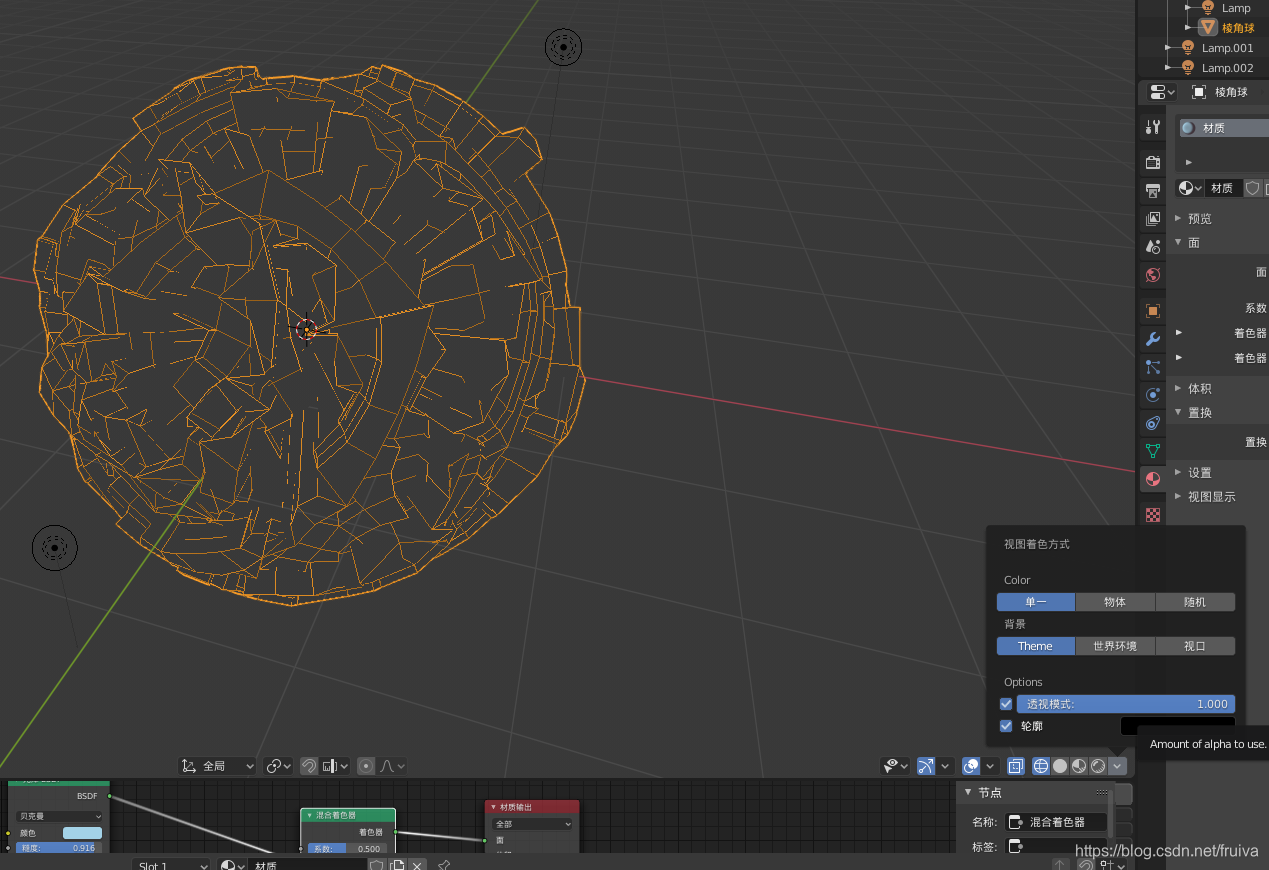1269x870 pixels.
Task: Select 棱角球 object in the outliner
Action: (x=1238, y=28)
